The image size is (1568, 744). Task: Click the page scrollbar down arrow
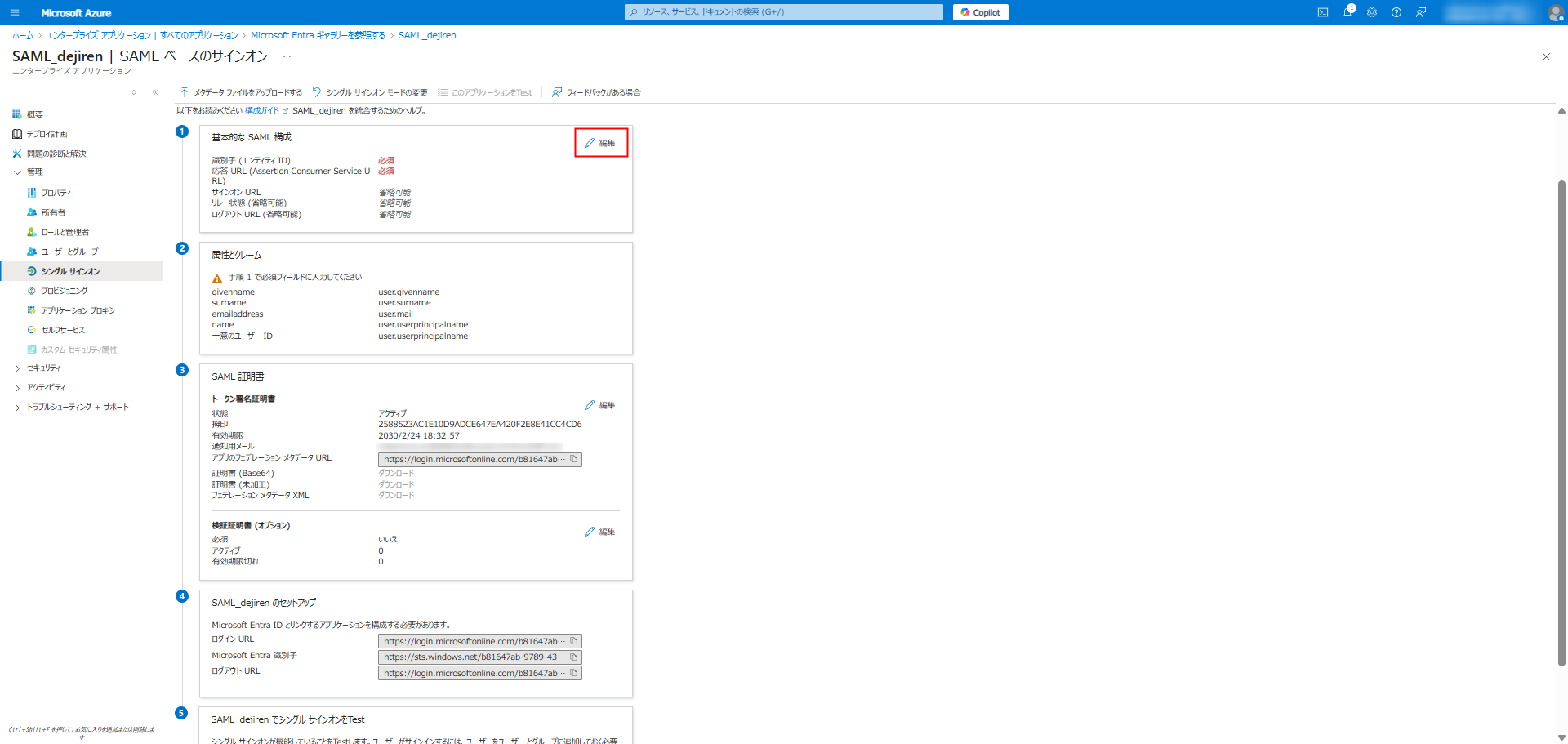click(x=1561, y=737)
